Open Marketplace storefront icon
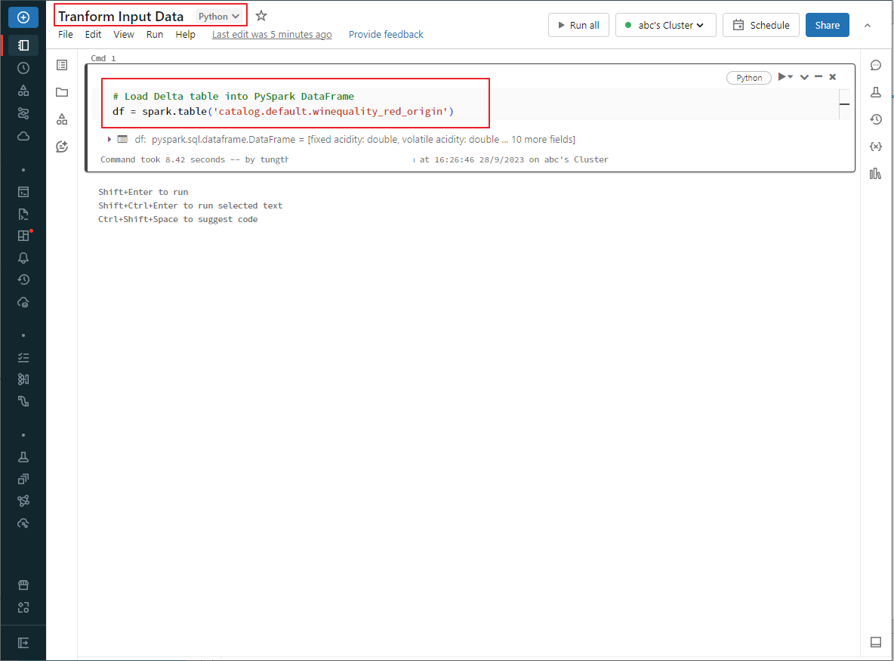 tap(23, 585)
